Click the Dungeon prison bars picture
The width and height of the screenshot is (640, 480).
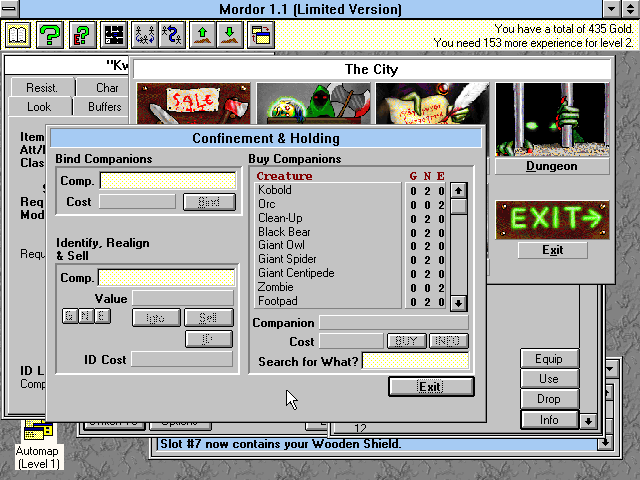(552, 120)
